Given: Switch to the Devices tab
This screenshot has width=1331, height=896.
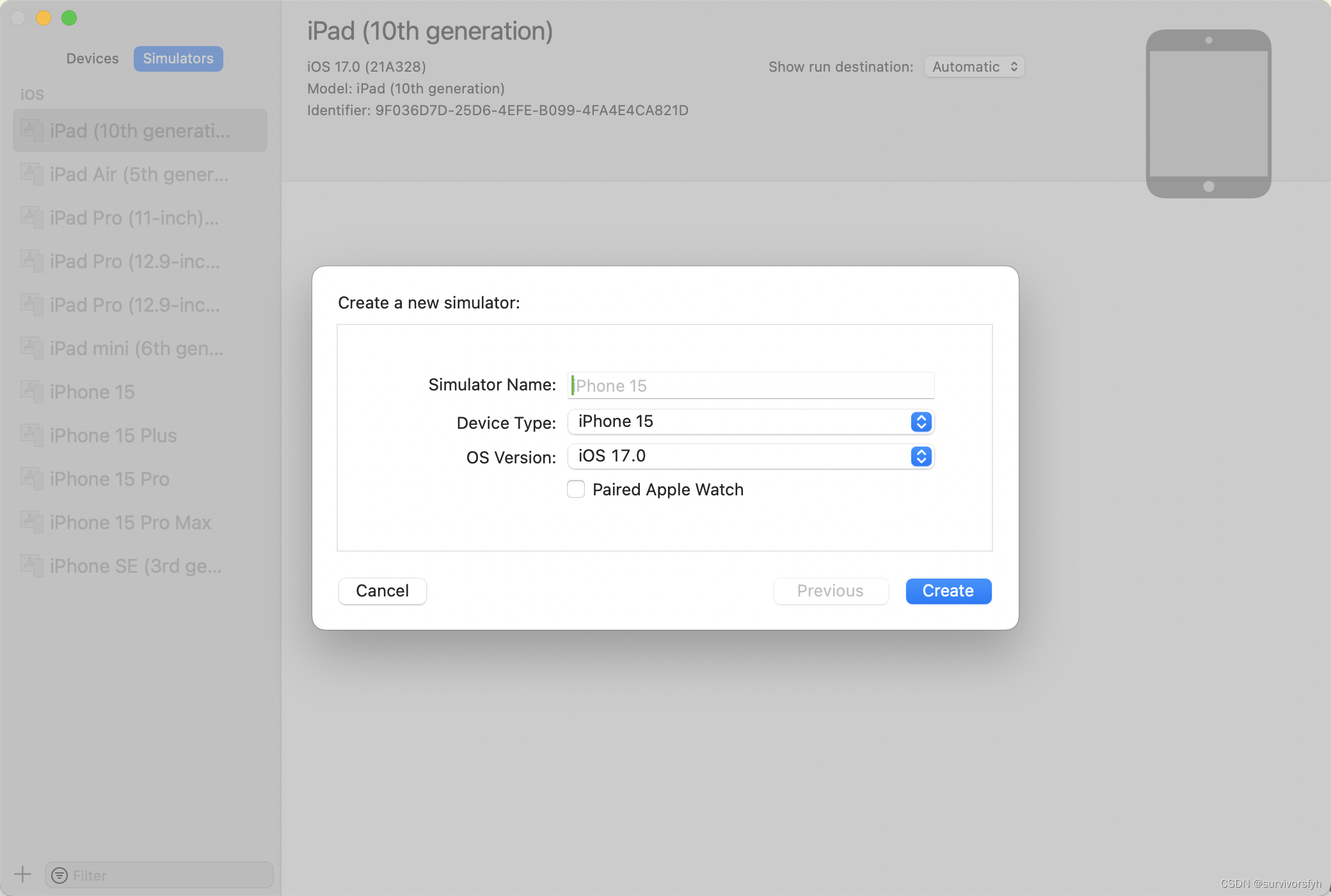Looking at the screenshot, I should pyautogui.click(x=93, y=59).
